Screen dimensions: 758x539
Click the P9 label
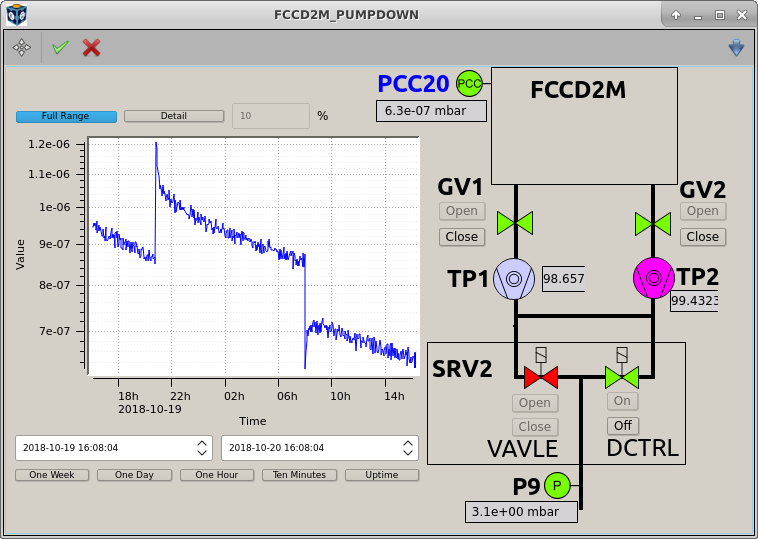(x=526, y=487)
